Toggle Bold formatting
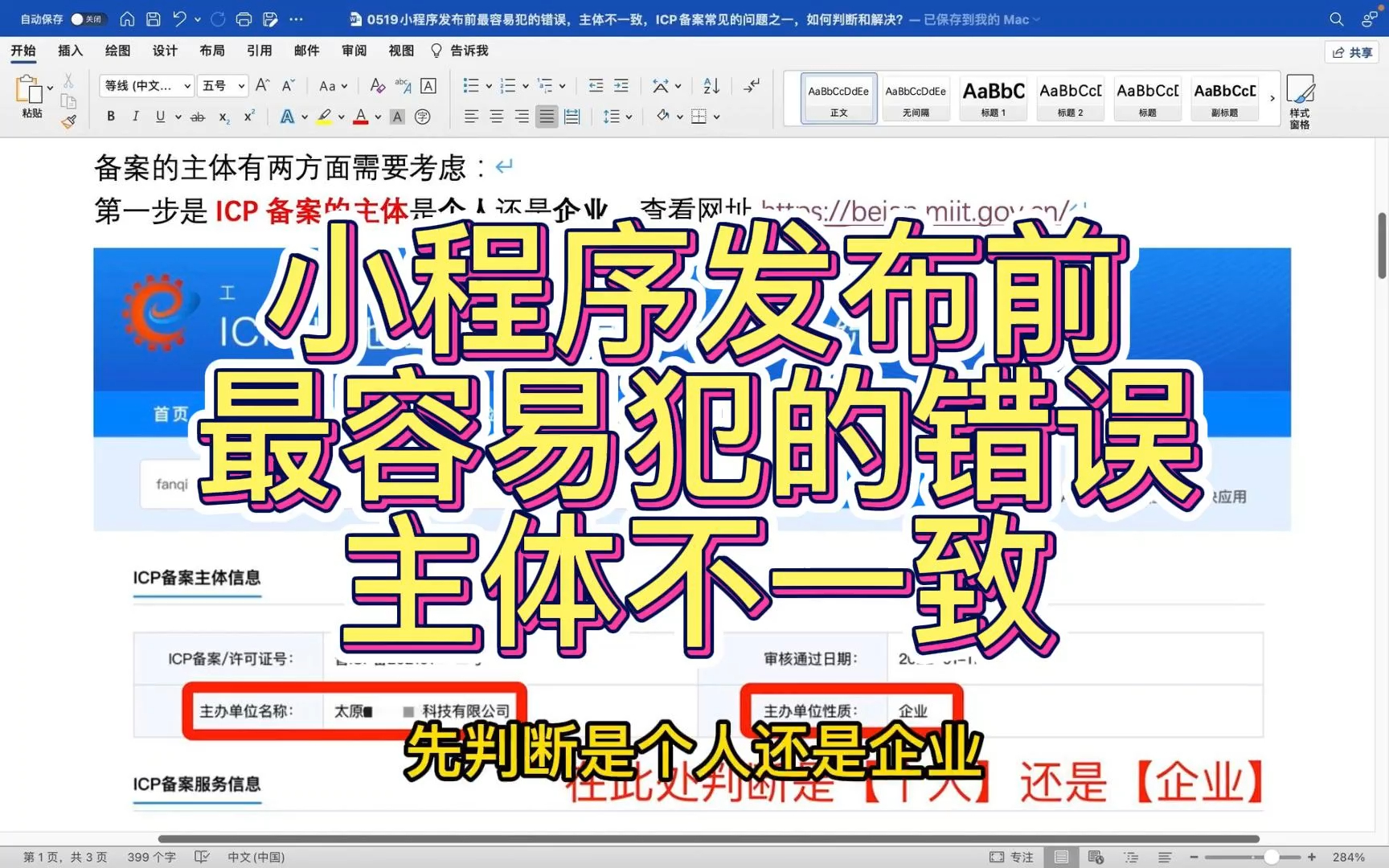1389x868 pixels. [x=111, y=117]
